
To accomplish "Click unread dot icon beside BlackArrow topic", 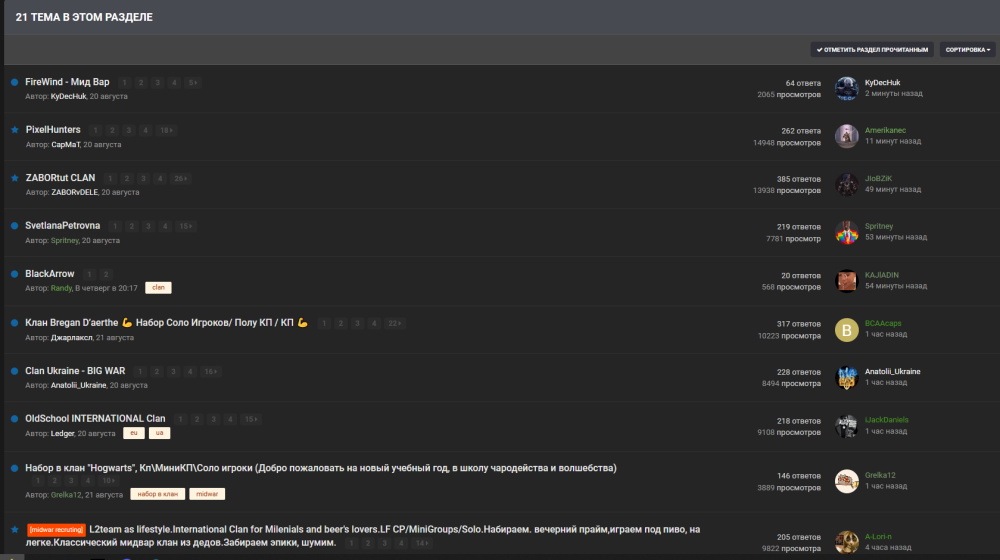I will [14, 274].
